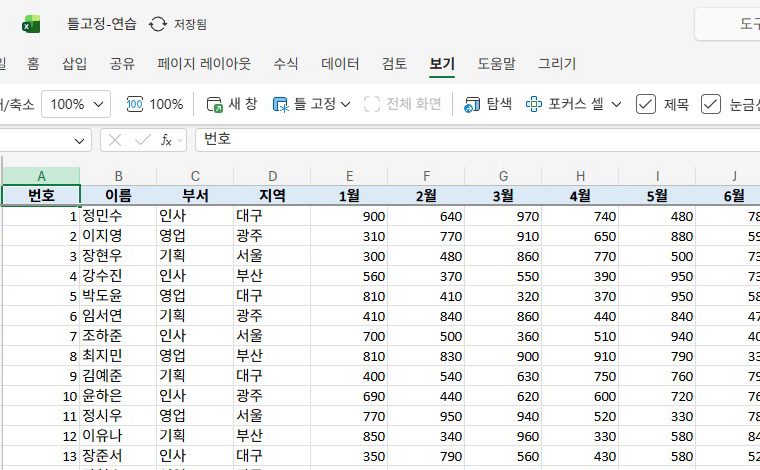Click header cell 지역
760x470 pixels.
tap(272, 195)
